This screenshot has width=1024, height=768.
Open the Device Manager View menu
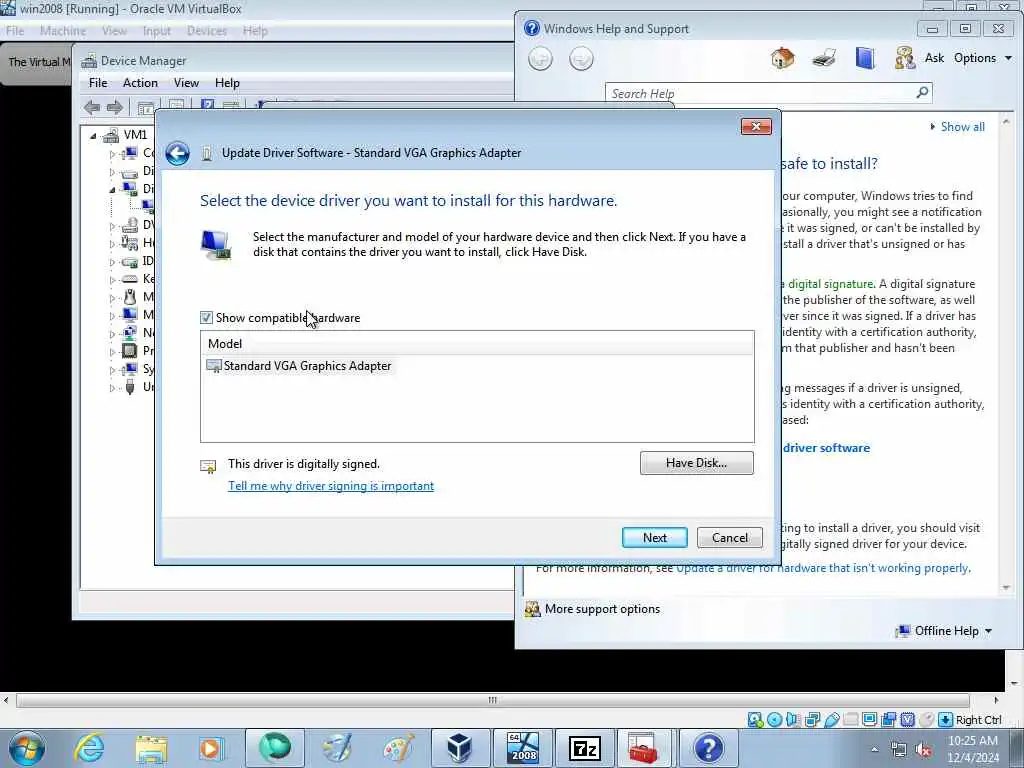186,83
